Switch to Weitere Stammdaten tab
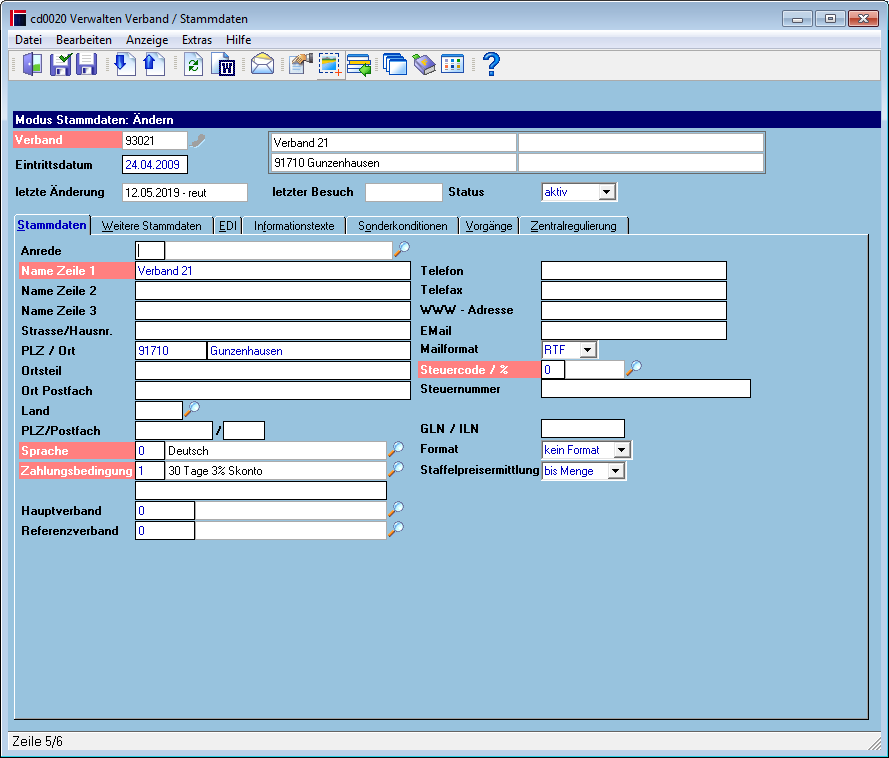 point(151,226)
